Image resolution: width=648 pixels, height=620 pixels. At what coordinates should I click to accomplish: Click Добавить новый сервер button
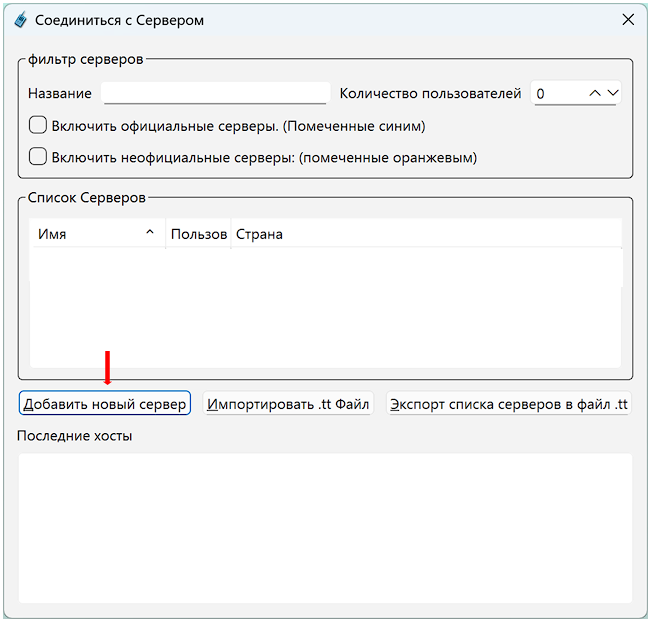click(x=105, y=403)
